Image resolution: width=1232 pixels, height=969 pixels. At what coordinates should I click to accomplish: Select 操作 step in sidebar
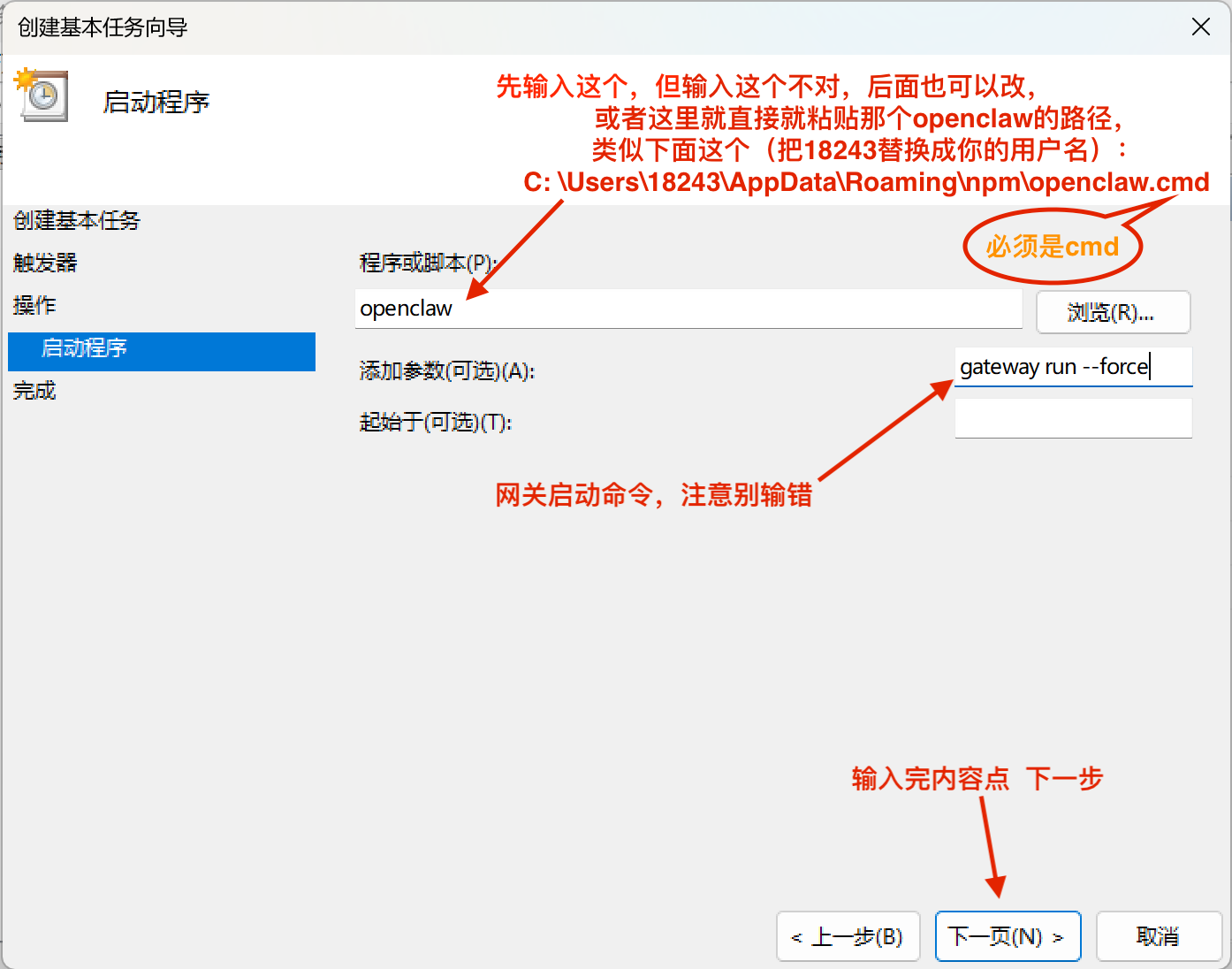click(34, 305)
